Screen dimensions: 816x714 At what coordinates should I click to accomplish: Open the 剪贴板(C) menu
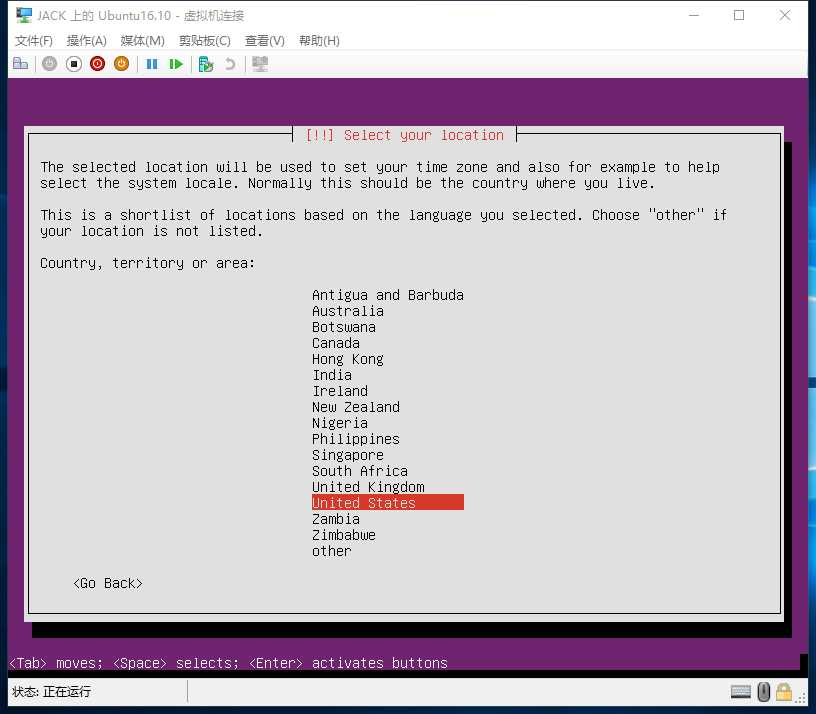(x=205, y=41)
